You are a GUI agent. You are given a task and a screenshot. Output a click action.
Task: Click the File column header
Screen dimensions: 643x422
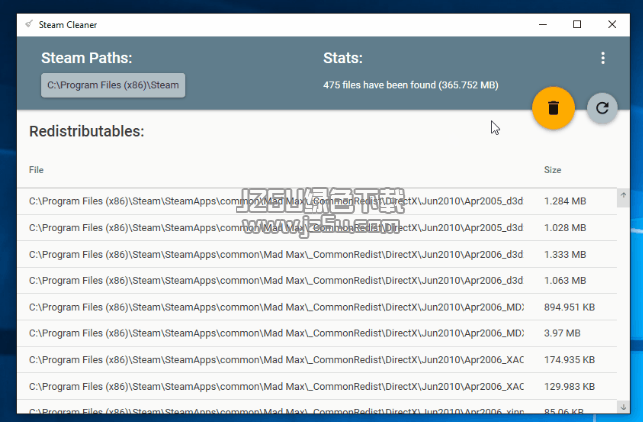36,170
